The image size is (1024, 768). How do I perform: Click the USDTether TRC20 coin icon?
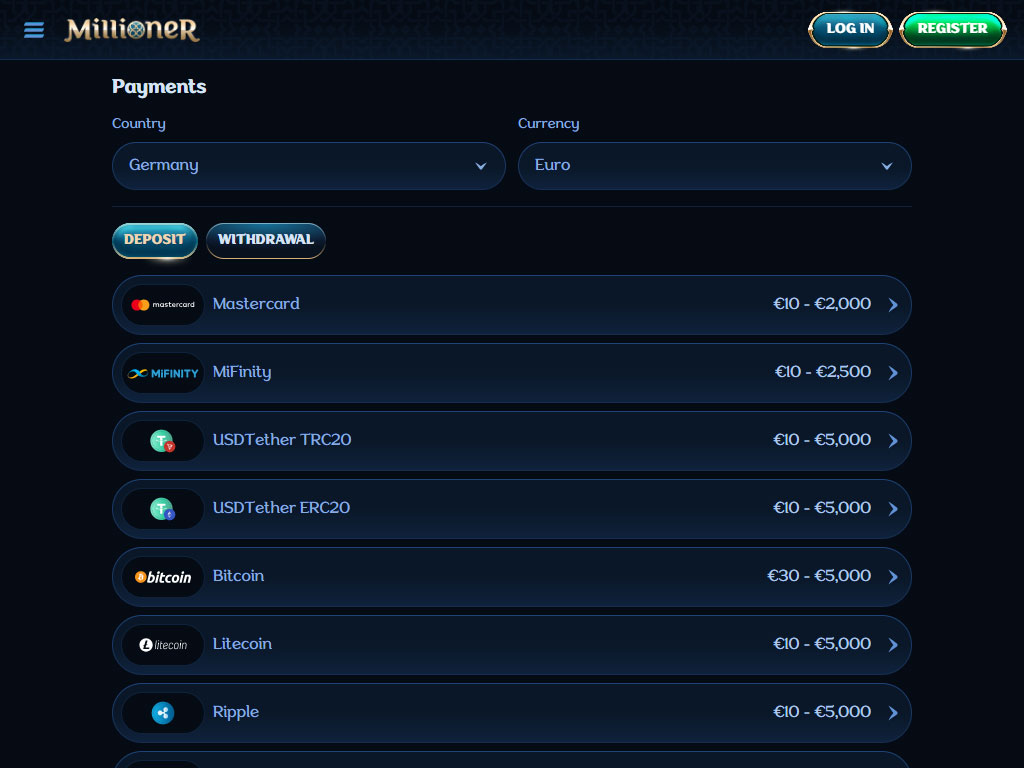coord(163,441)
